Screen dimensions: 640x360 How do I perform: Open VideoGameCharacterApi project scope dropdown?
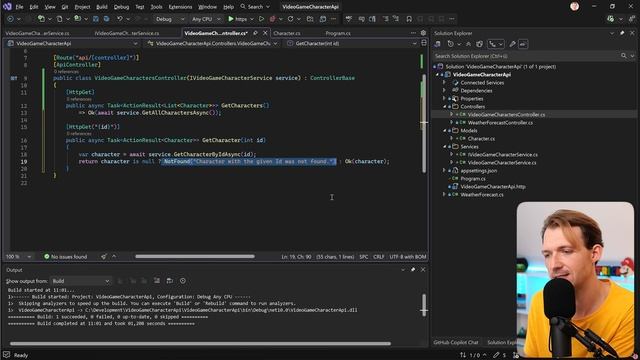coord(72,43)
